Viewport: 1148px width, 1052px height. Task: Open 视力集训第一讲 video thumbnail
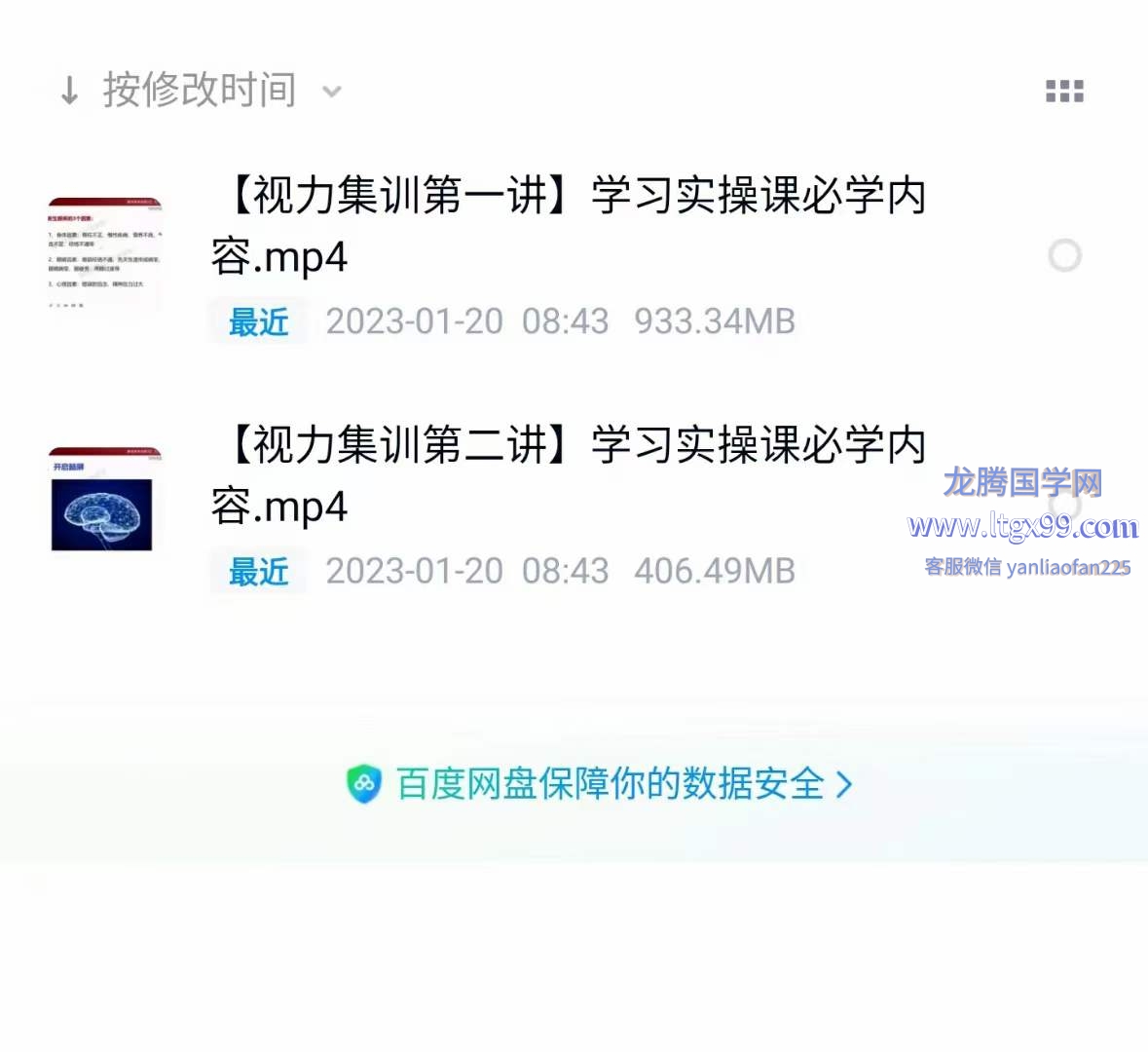pyautogui.click(x=105, y=252)
